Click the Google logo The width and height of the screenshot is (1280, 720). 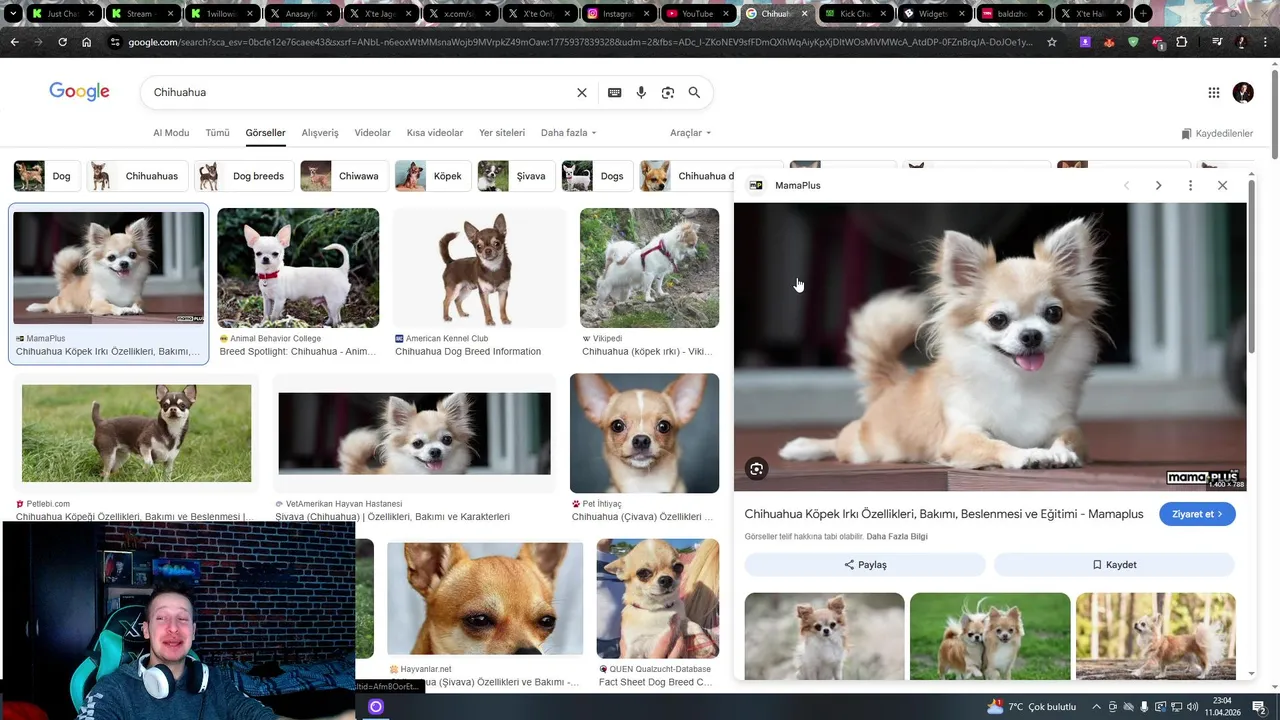79,92
